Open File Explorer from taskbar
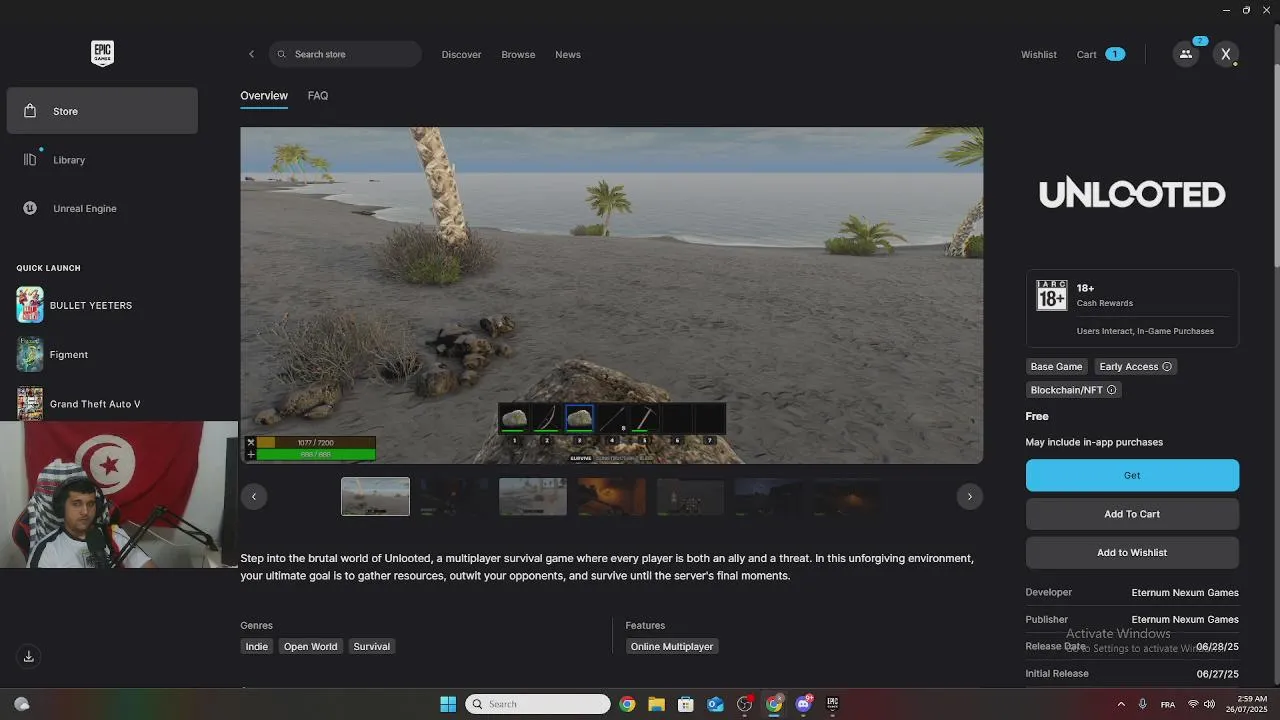 (x=656, y=704)
